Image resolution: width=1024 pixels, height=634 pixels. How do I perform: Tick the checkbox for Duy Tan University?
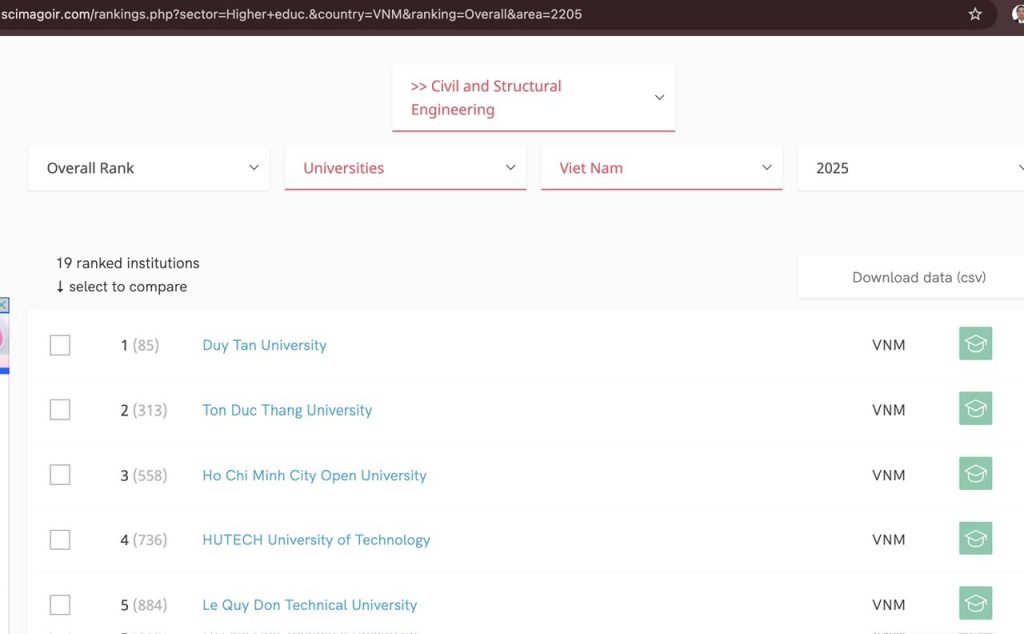pyautogui.click(x=60, y=345)
